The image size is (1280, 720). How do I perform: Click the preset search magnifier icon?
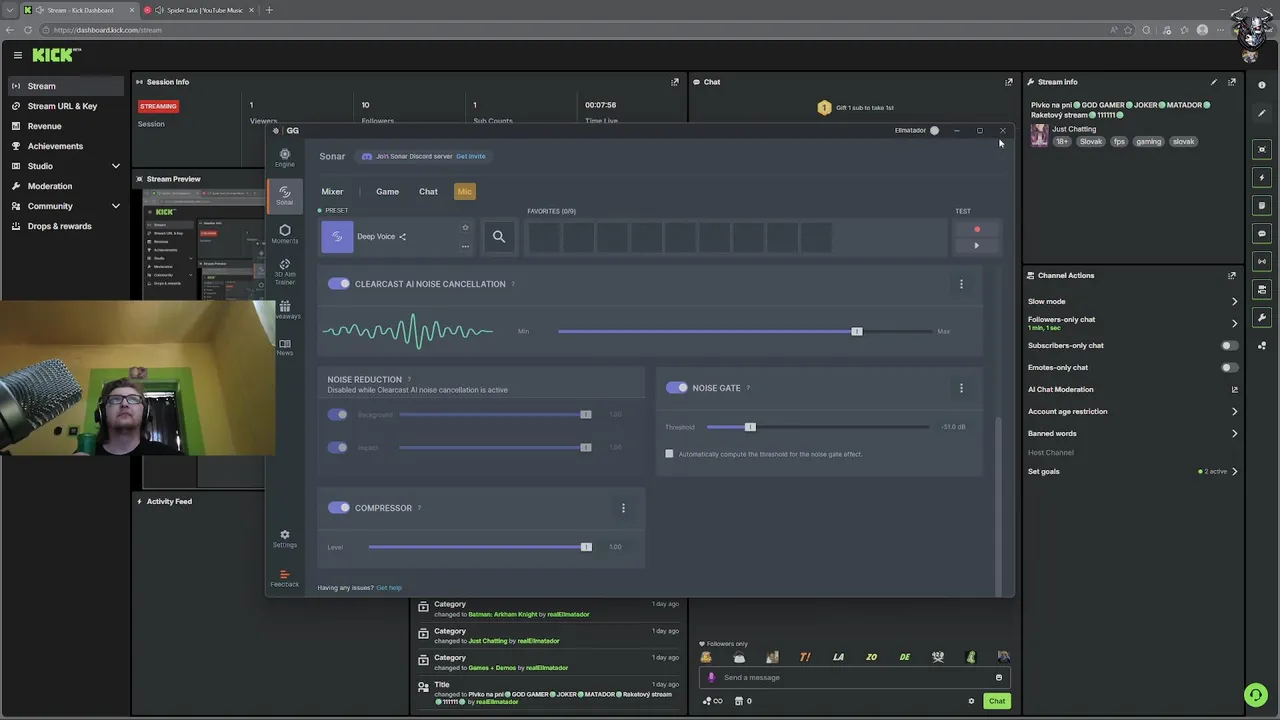[x=499, y=237]
